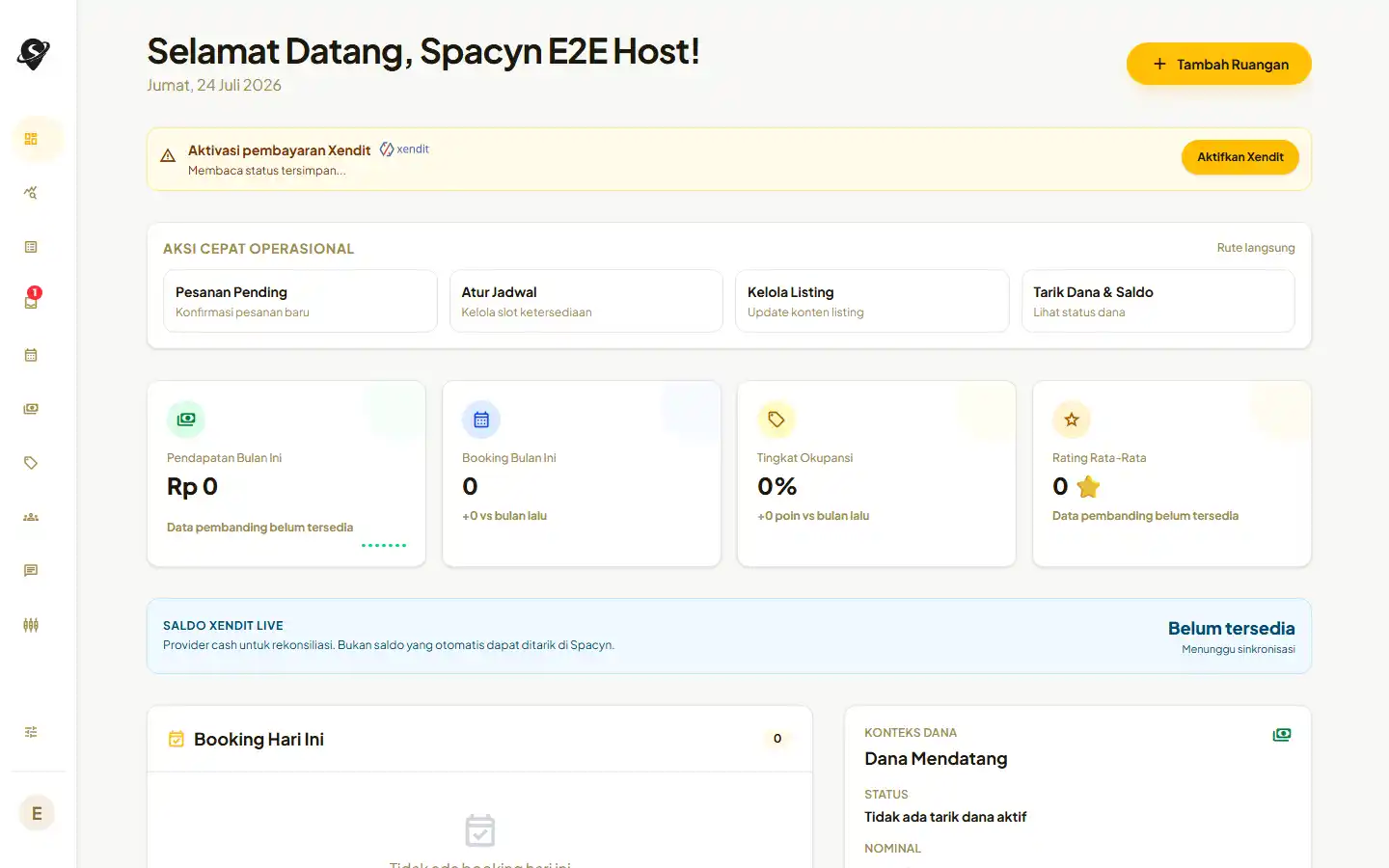Open the dashboard grid icon in sidebar
The width and height of the screenshot is (1389, 868).
31,139
